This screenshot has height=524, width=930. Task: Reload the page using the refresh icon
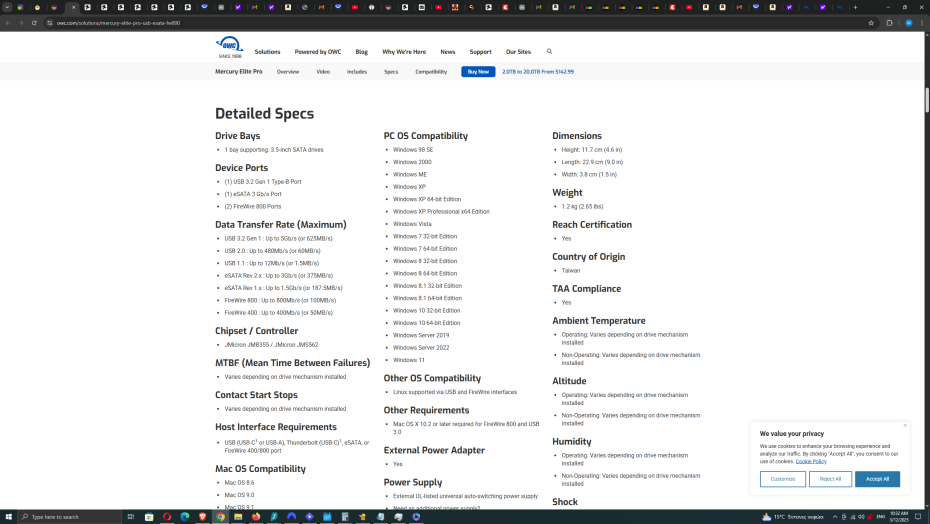point(33,22)
